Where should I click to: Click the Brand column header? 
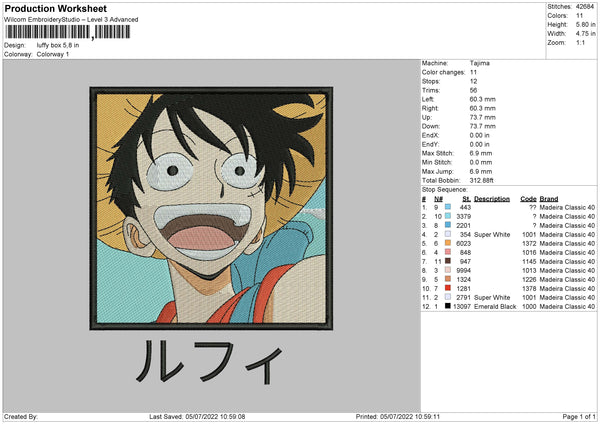(x=549, y=199)
